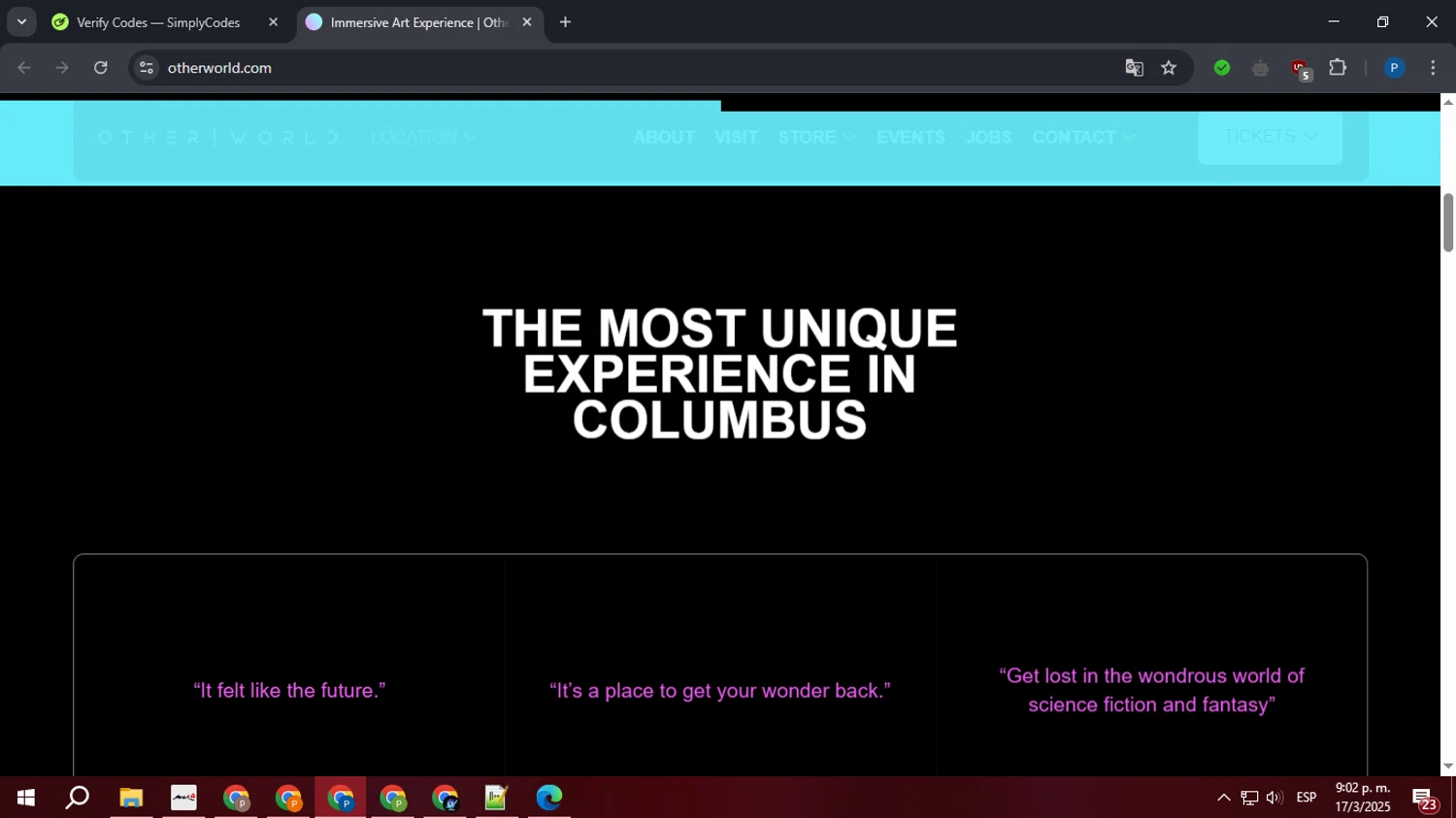
Task: Click the quote "It's a place to get your wonder back."
Action: pyautogui.click(x=720, y=691)
